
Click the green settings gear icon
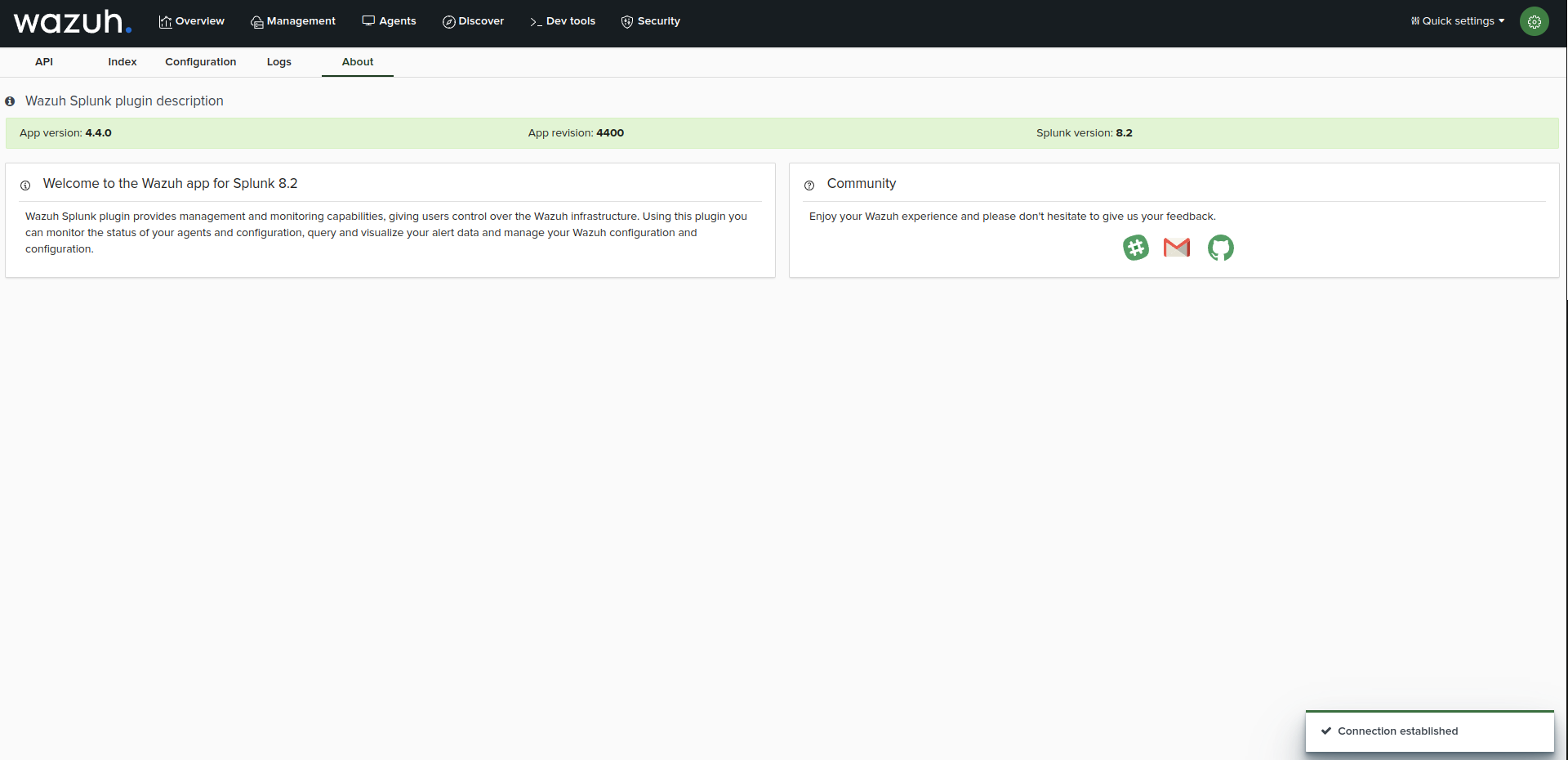click(x=1534, y=21)
